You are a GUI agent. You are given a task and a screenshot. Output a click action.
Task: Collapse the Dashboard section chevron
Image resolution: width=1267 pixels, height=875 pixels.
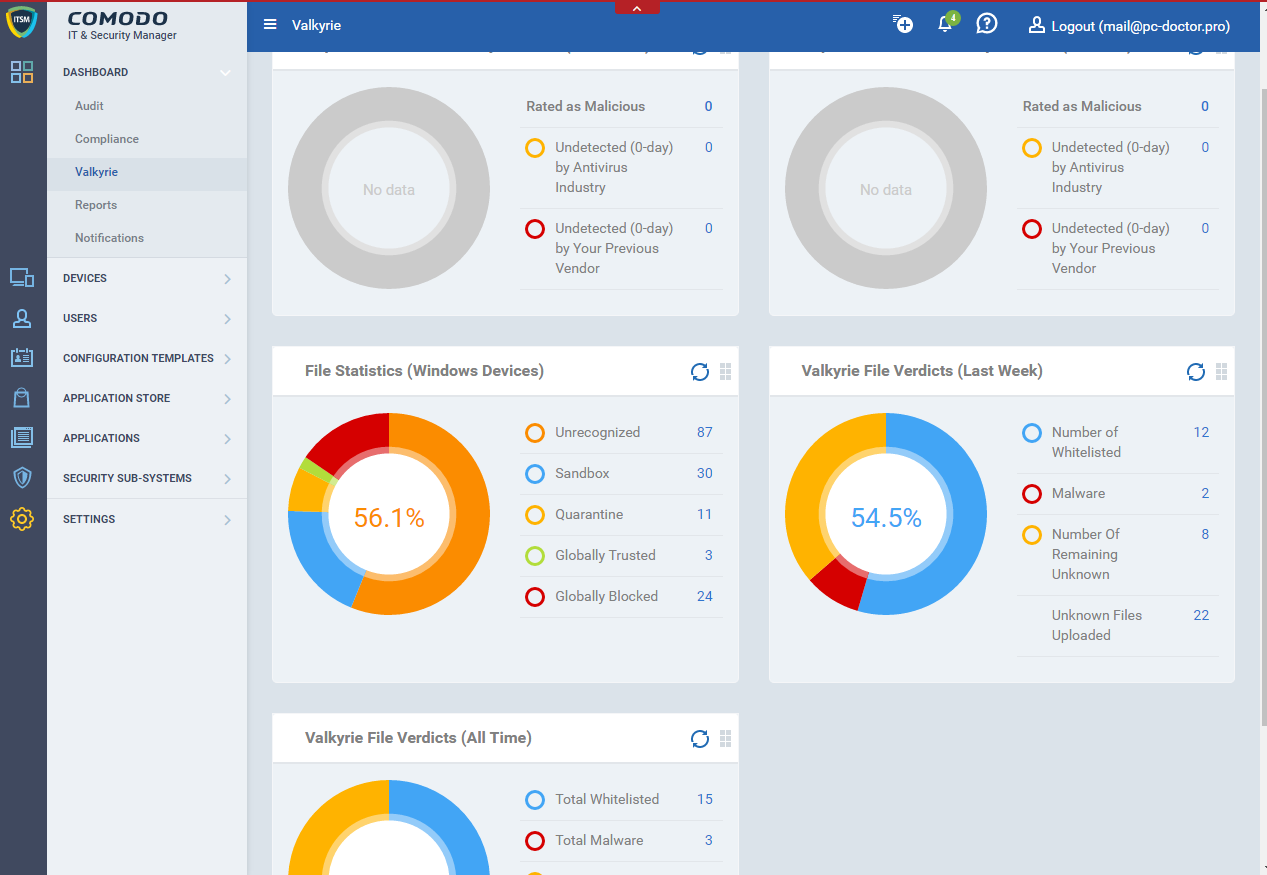click(226, 72)
